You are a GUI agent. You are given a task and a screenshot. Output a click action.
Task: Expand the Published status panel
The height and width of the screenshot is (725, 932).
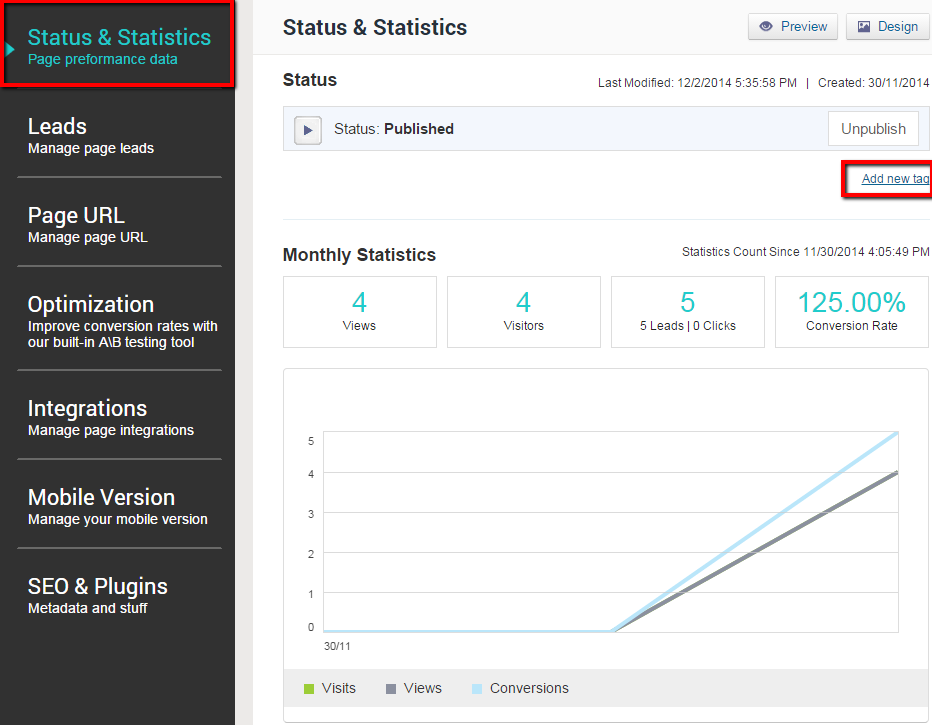point(307,129)
